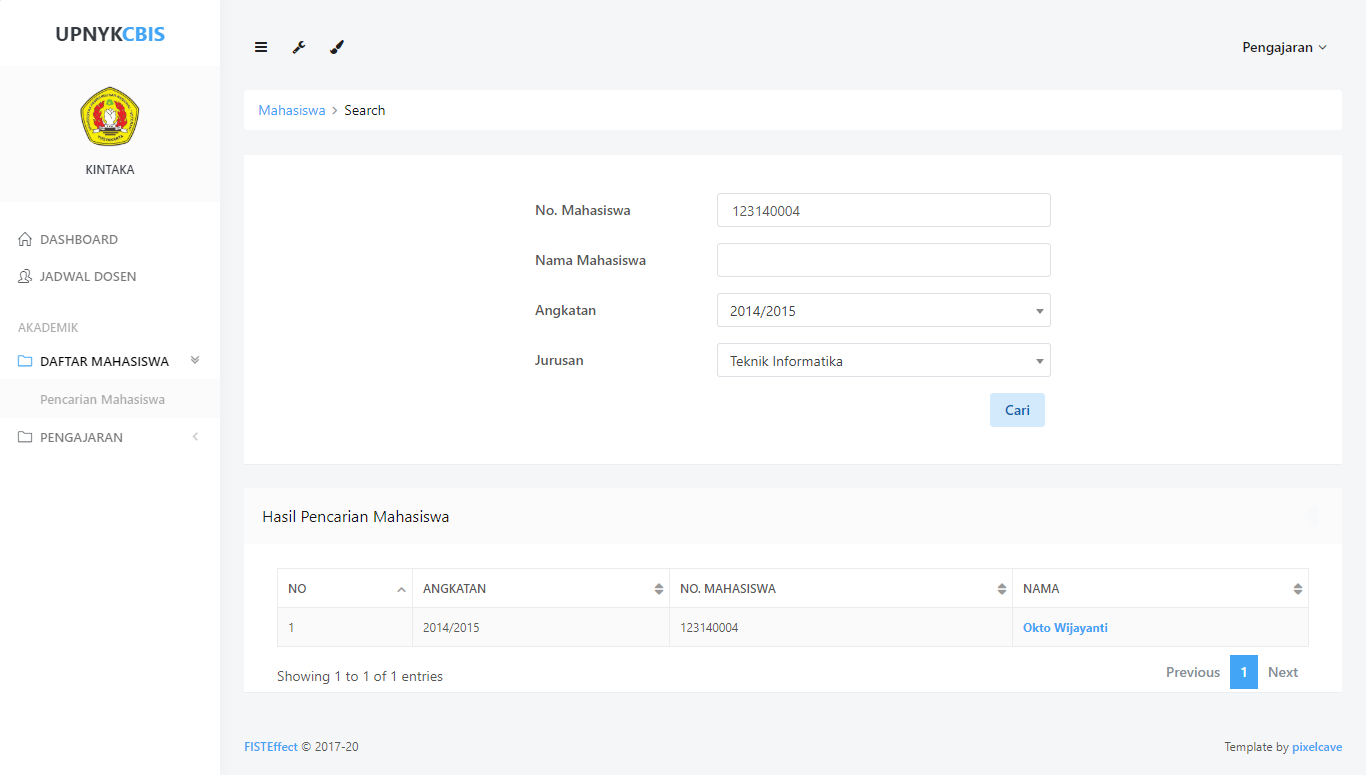Open Jadwal Dosen in the sidebar
Viewport: 1366px width, 775px height.
88,277
